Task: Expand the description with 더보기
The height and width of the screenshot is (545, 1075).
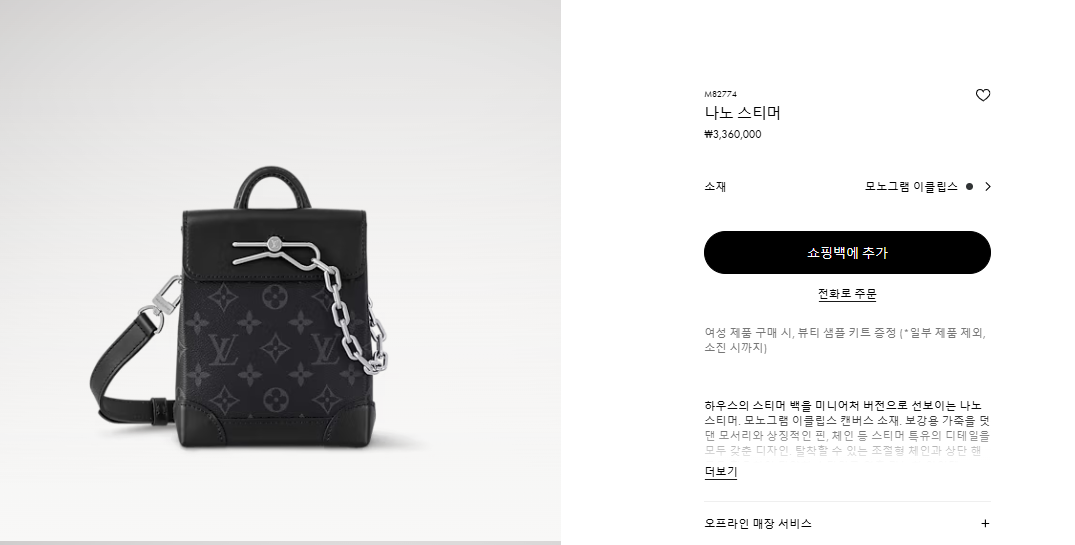Action: pos(721,472)
